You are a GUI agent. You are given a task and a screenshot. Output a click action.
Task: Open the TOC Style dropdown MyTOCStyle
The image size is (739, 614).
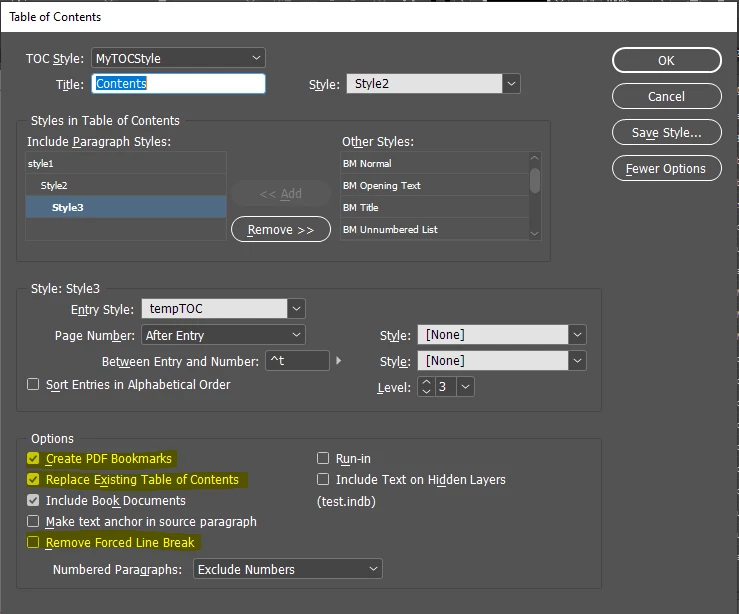point(178,58)
